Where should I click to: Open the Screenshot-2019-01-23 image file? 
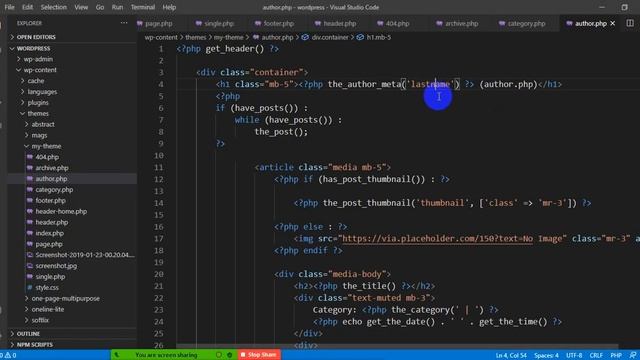[x=84, y=255]
